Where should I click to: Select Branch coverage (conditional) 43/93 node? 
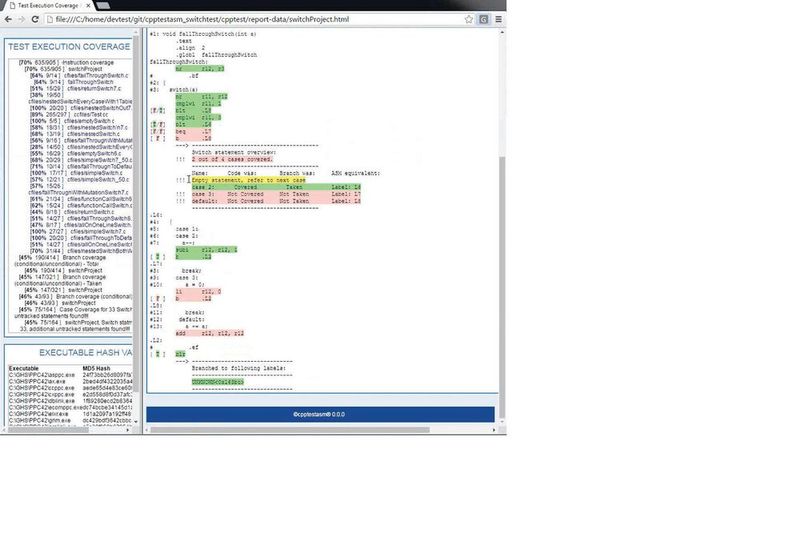(x=75, y=296)
